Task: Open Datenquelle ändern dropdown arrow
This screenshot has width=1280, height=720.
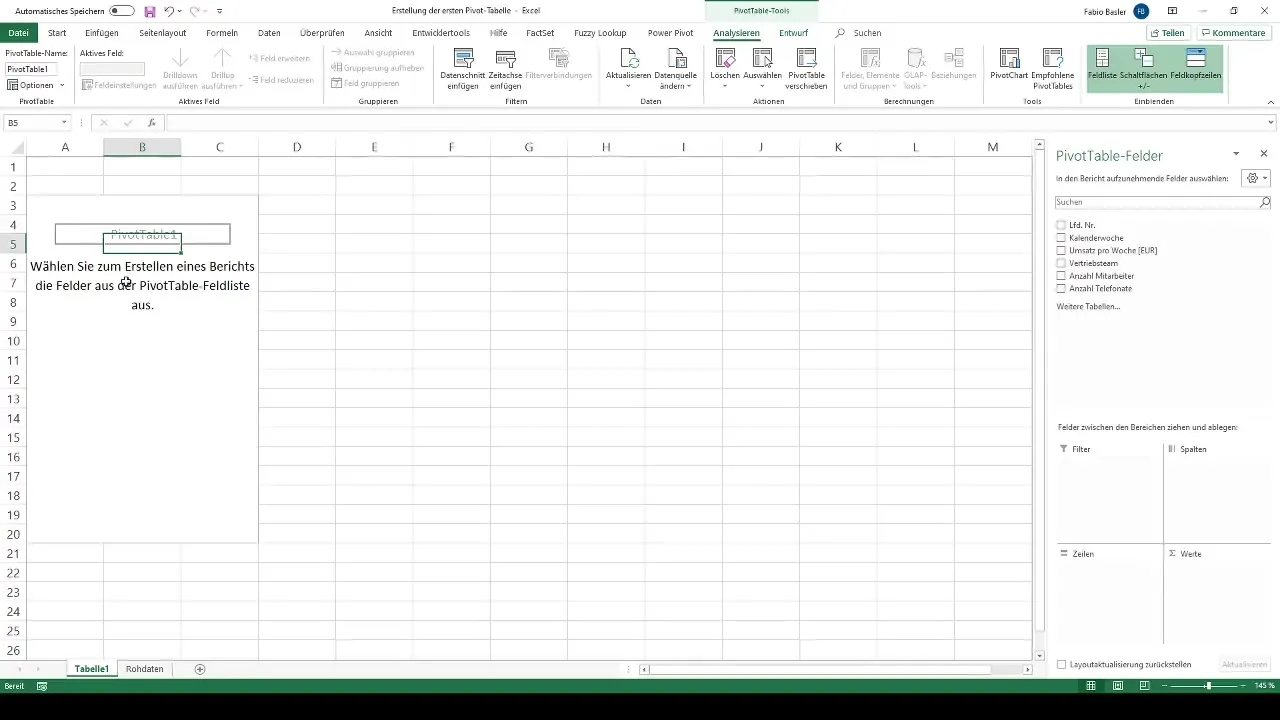Action: tap(689, 86)
